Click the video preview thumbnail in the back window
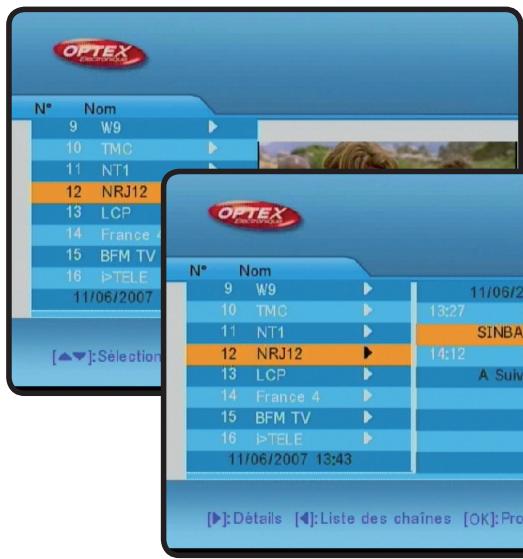 pyautogui.click(x=388, y=155)
